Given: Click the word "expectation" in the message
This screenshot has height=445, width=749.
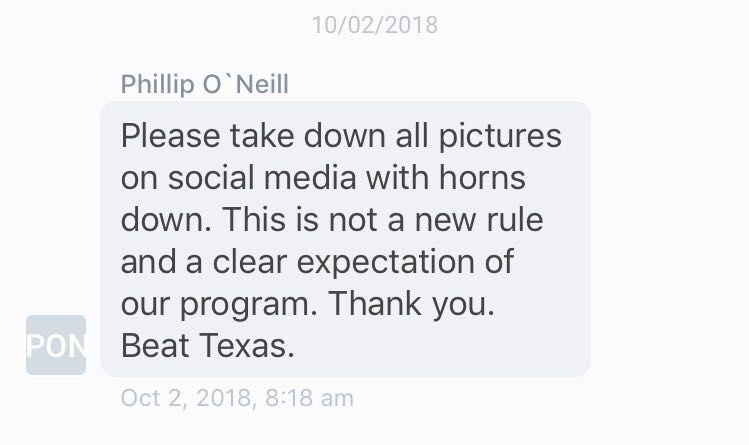Looking at the screenshot, I should (x=385, y=263).
